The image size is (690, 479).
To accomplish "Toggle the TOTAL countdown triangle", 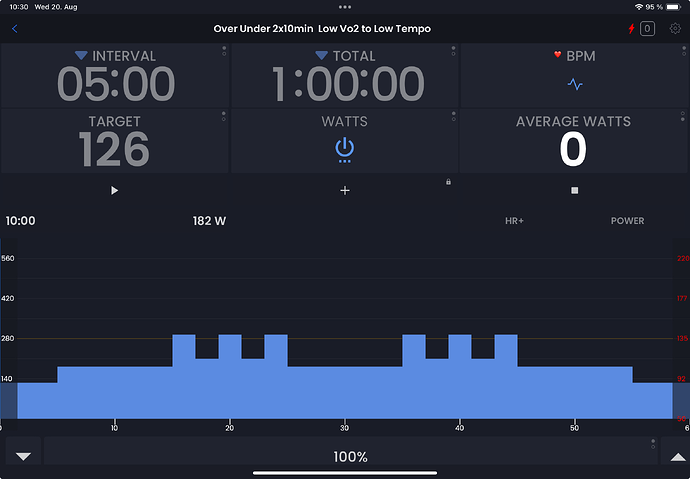I will coord(322,55).
